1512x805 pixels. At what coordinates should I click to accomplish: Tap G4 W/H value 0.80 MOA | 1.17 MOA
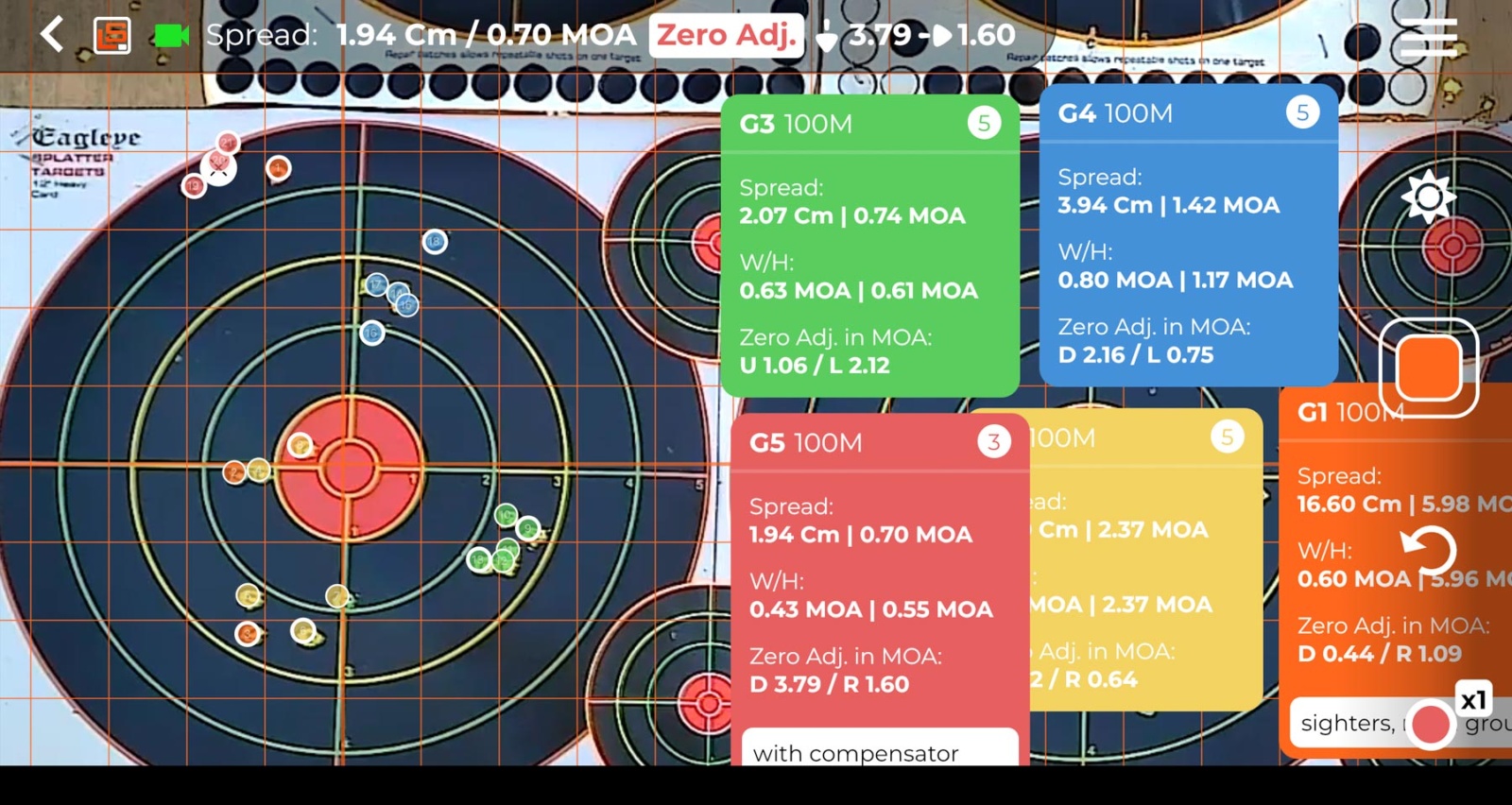tap(1176, 280)
